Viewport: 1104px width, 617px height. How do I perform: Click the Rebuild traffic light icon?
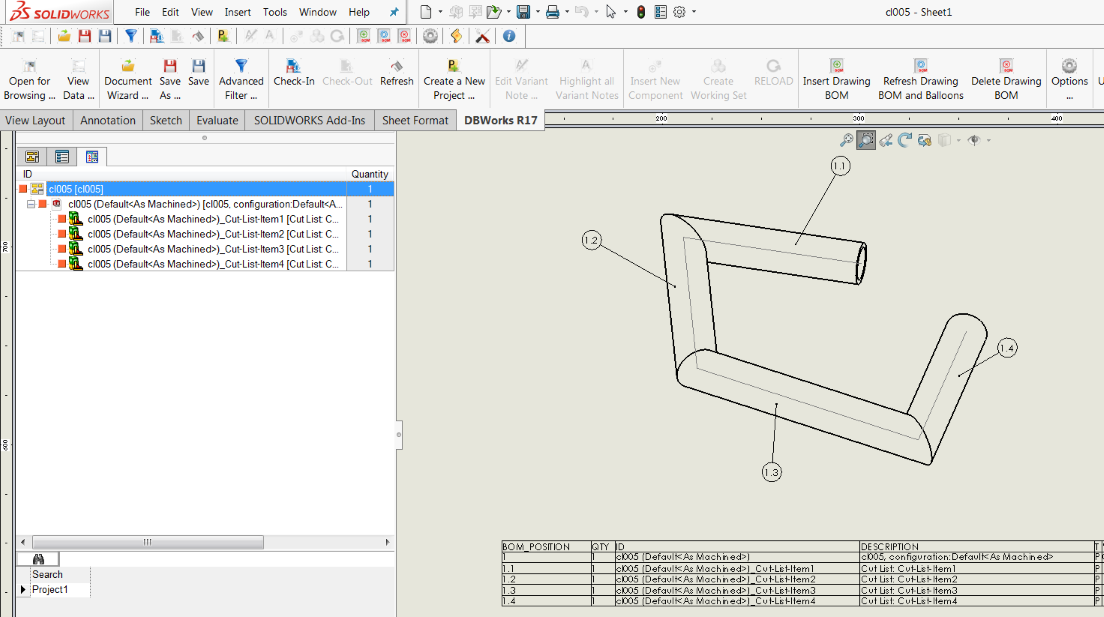click(641, 12)
